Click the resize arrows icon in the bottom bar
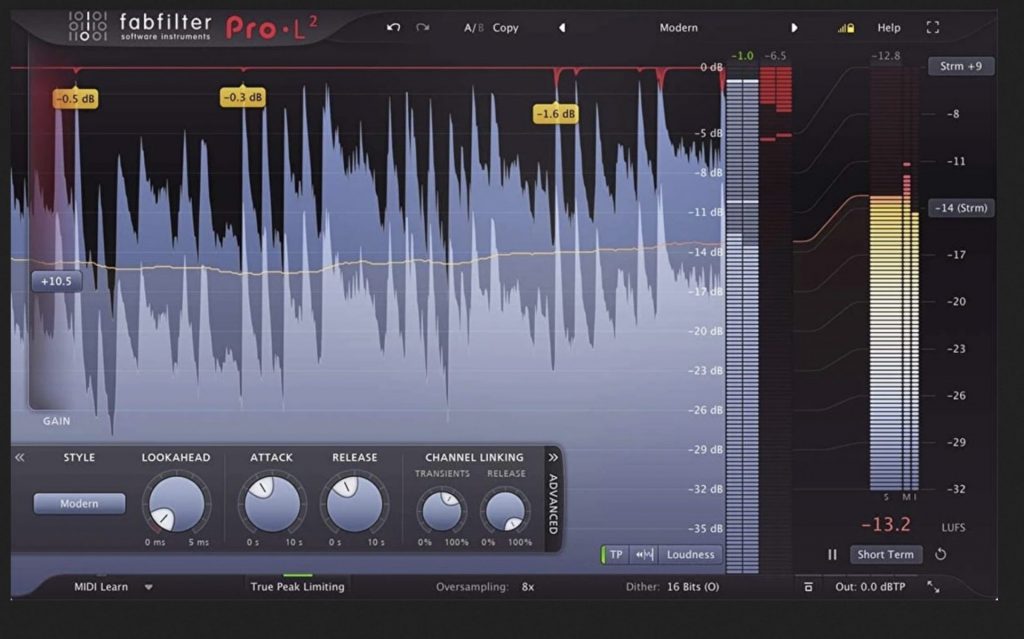This screenshot has height=639, width=1024. pos(933,587)
